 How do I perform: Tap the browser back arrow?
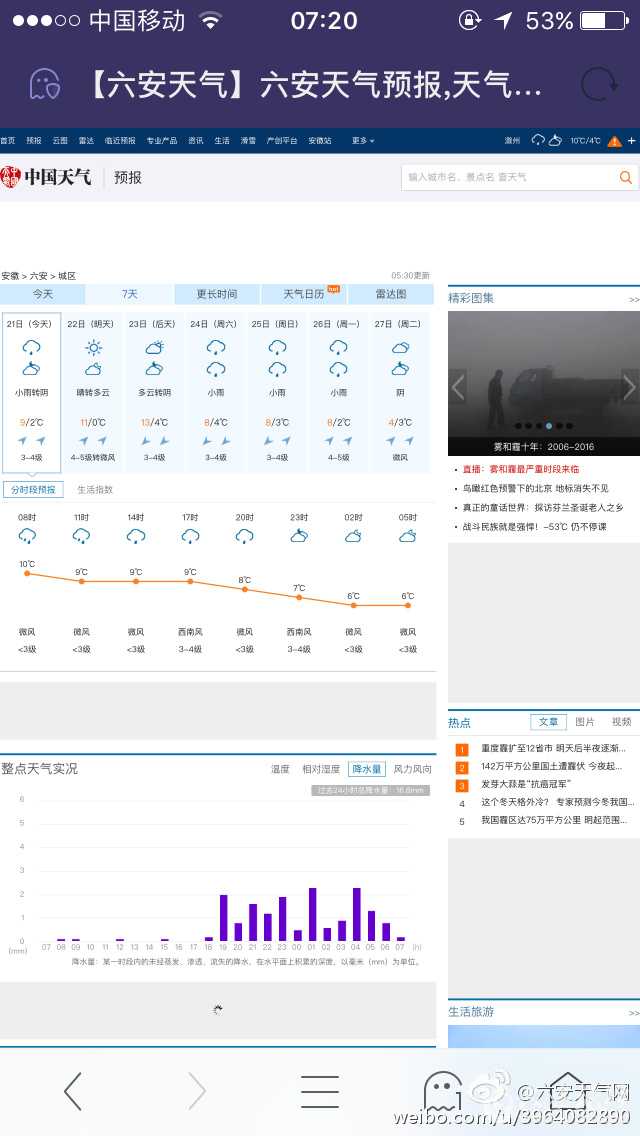point(73,1091)
